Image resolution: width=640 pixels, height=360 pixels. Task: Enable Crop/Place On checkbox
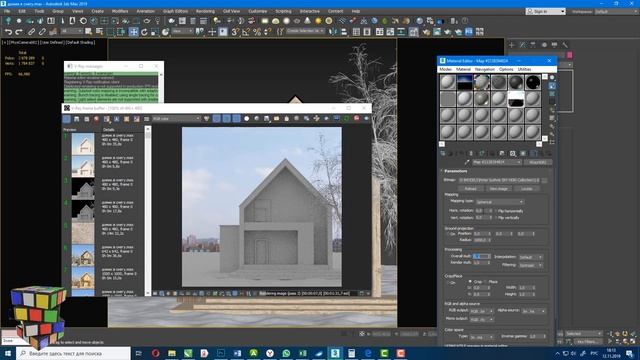click(448, 282)
